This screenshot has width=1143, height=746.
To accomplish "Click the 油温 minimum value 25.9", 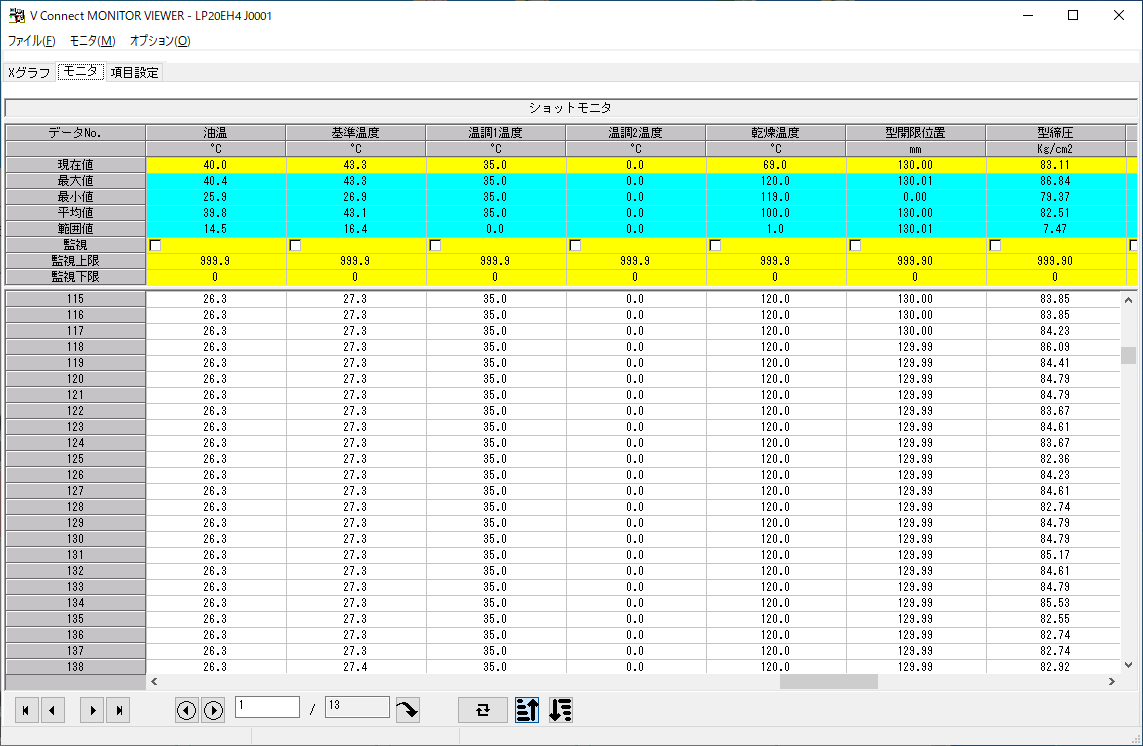I will [x=215, y=197].
